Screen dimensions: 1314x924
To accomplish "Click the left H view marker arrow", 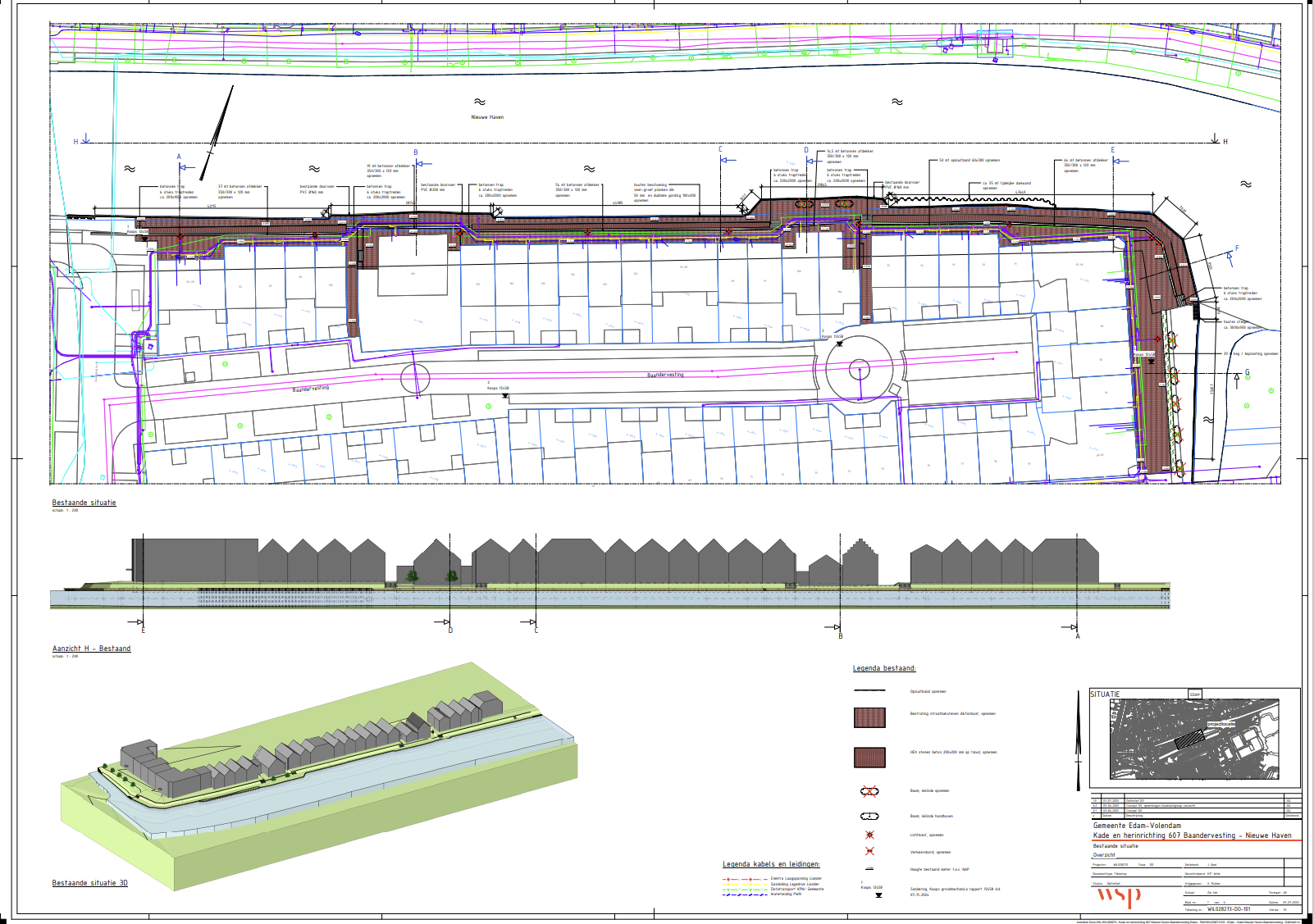I will pyautogui.click(x=85, y=139).
